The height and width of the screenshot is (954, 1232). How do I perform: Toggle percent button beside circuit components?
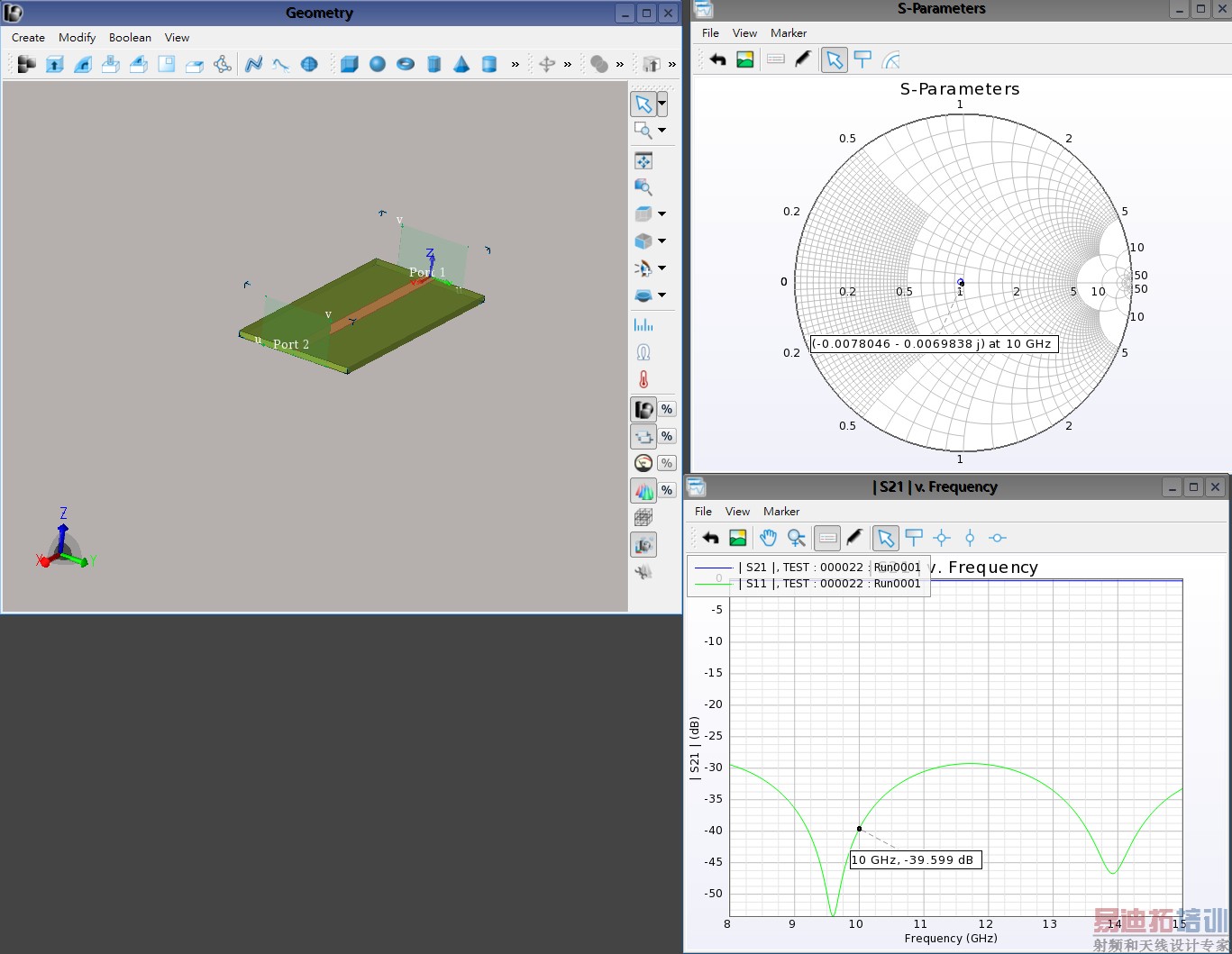pos(667,436)
